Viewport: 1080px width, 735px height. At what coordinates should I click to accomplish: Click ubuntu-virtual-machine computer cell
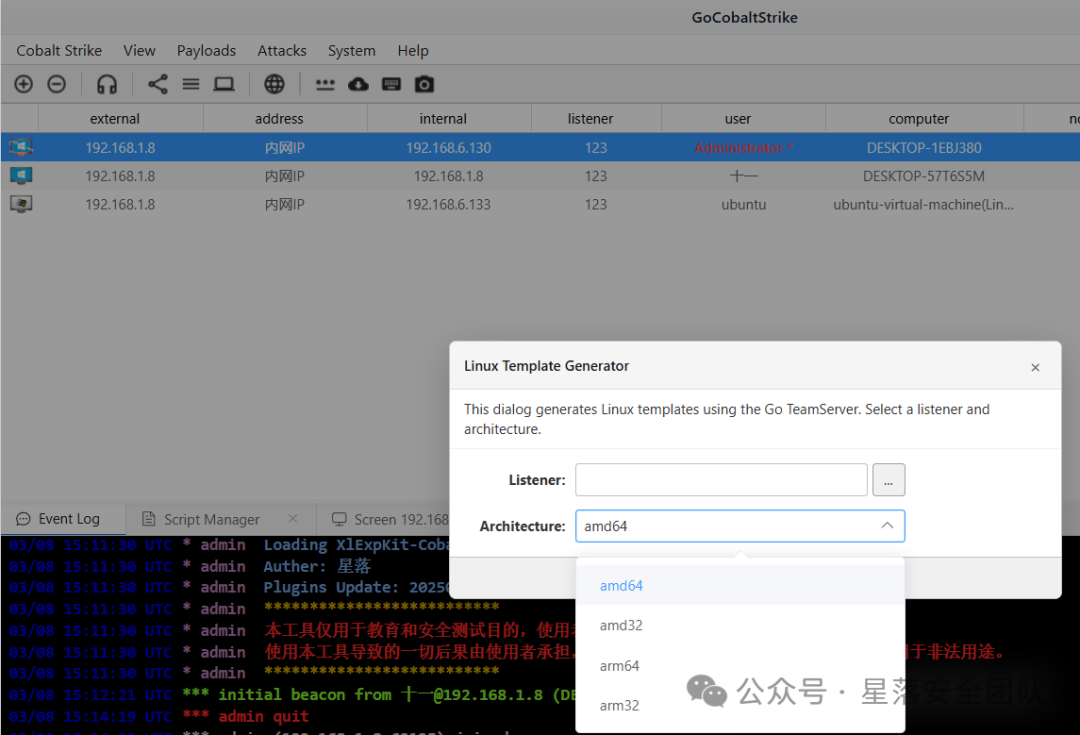(923, 204)
